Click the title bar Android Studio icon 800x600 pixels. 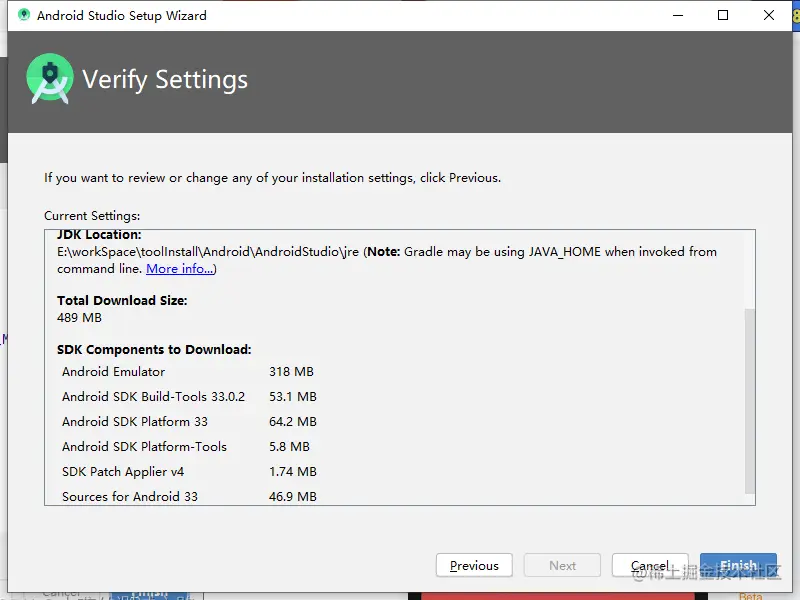[x=23, y=15]
